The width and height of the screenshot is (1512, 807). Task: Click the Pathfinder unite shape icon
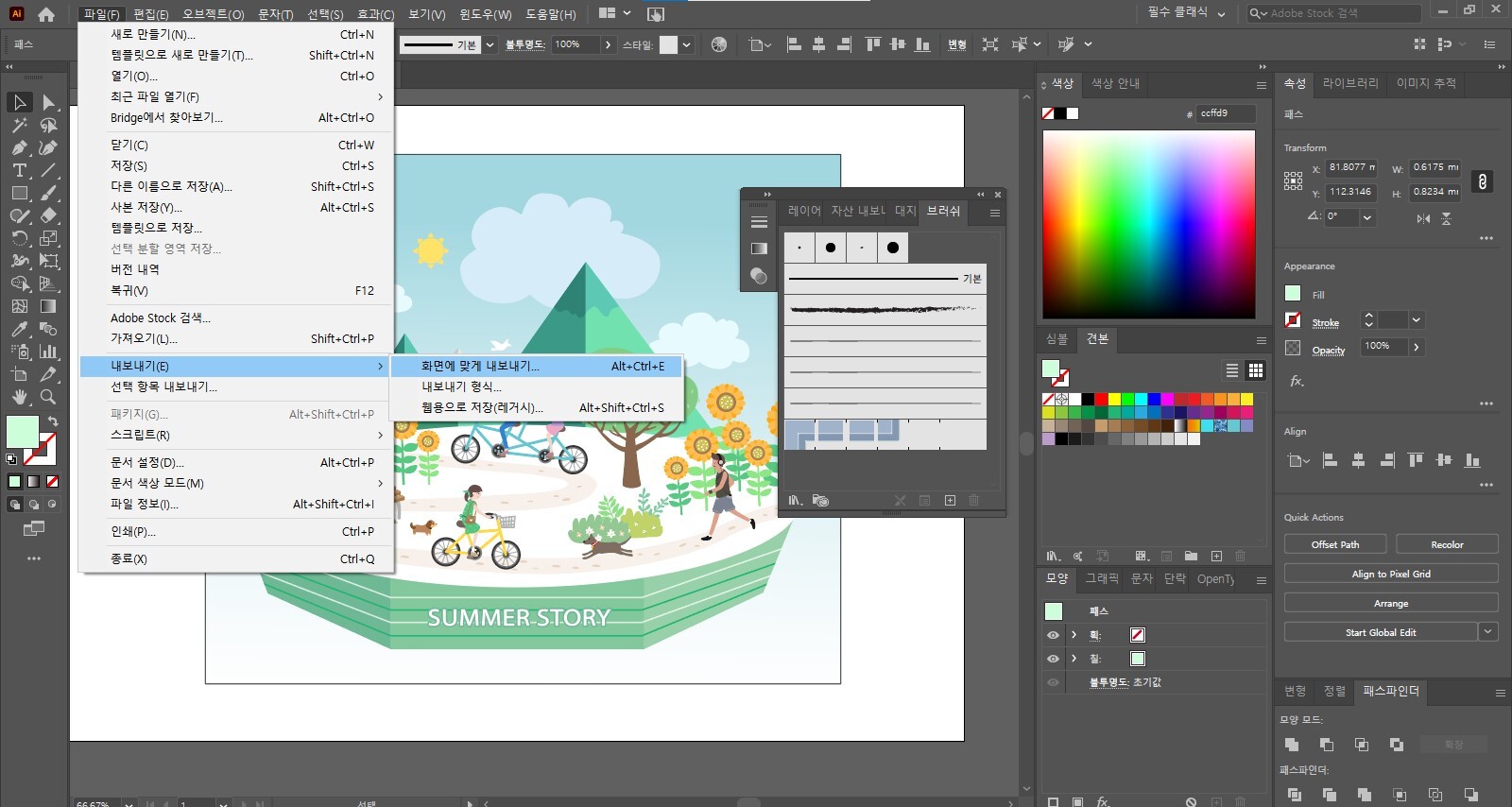pyautogui.click(x=1292, y=745)
